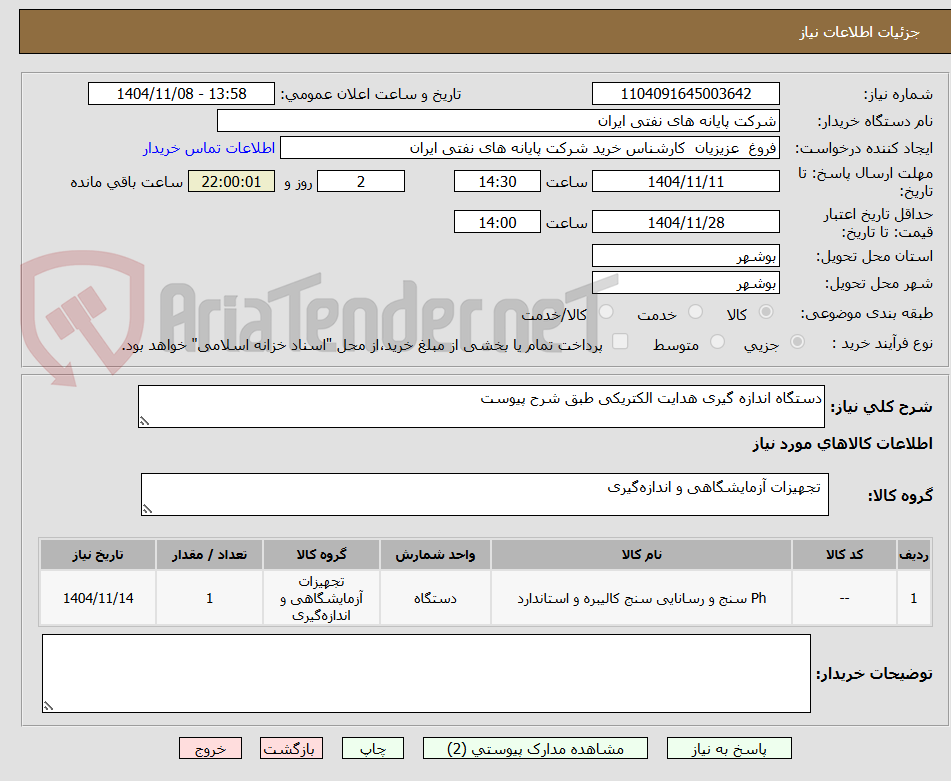The image size is (951, 781).
Task: Click the ردیف column header
Action: click(913, 554)
